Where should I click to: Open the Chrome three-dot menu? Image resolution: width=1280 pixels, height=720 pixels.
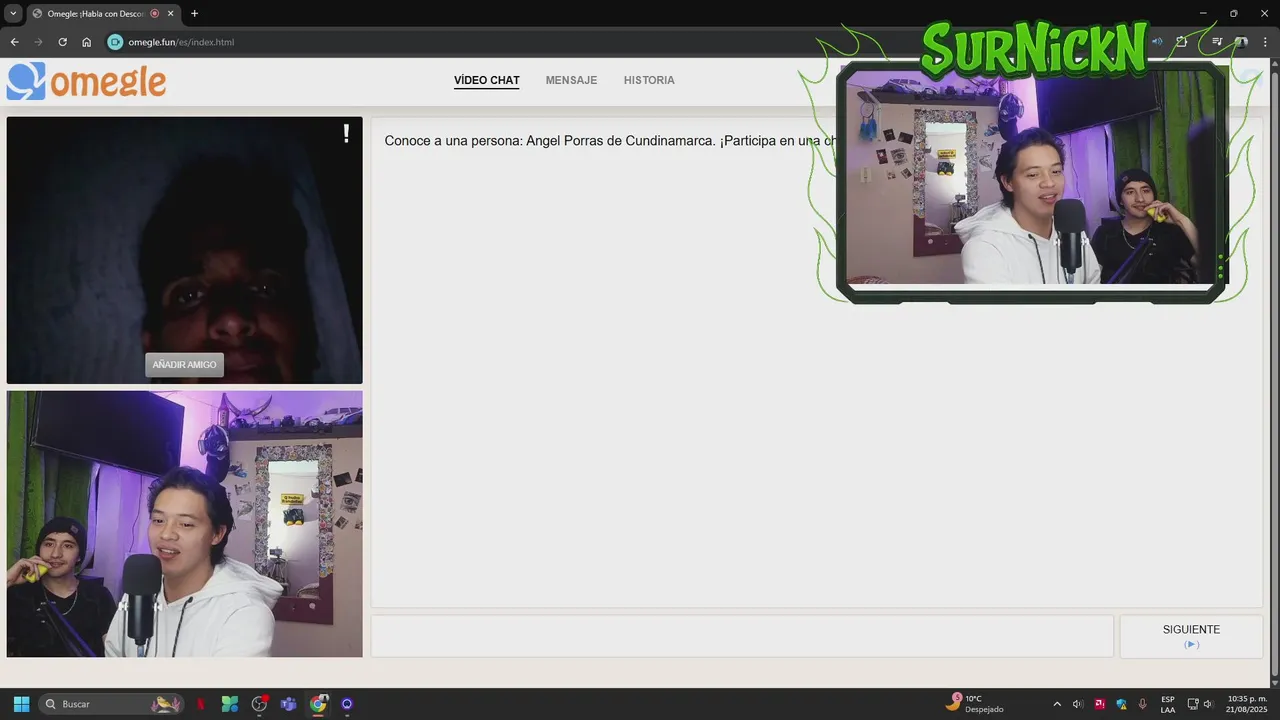pos(1265,42)
